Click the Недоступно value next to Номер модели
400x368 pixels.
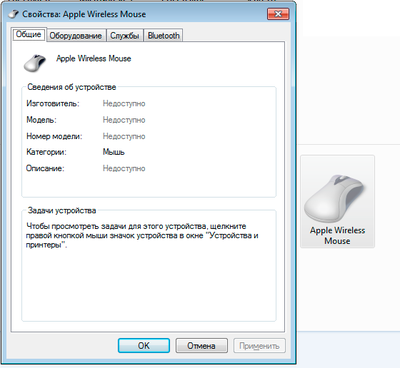click(x=124, y=136)
